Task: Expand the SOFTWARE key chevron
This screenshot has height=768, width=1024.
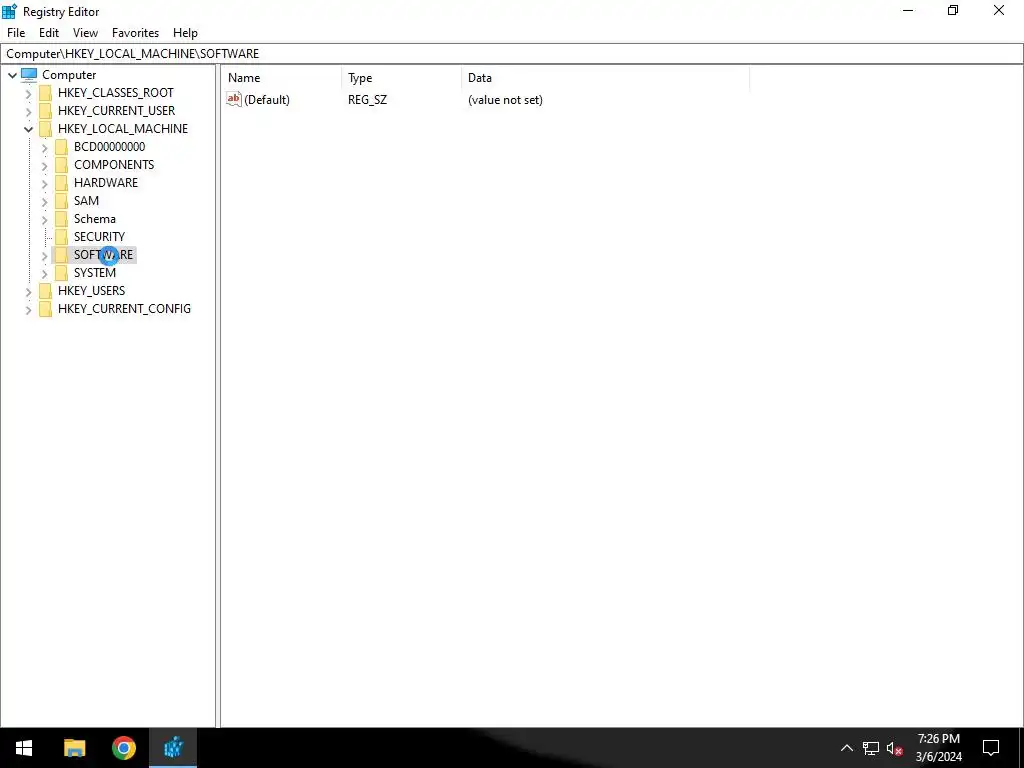Action: pos(44,255)
